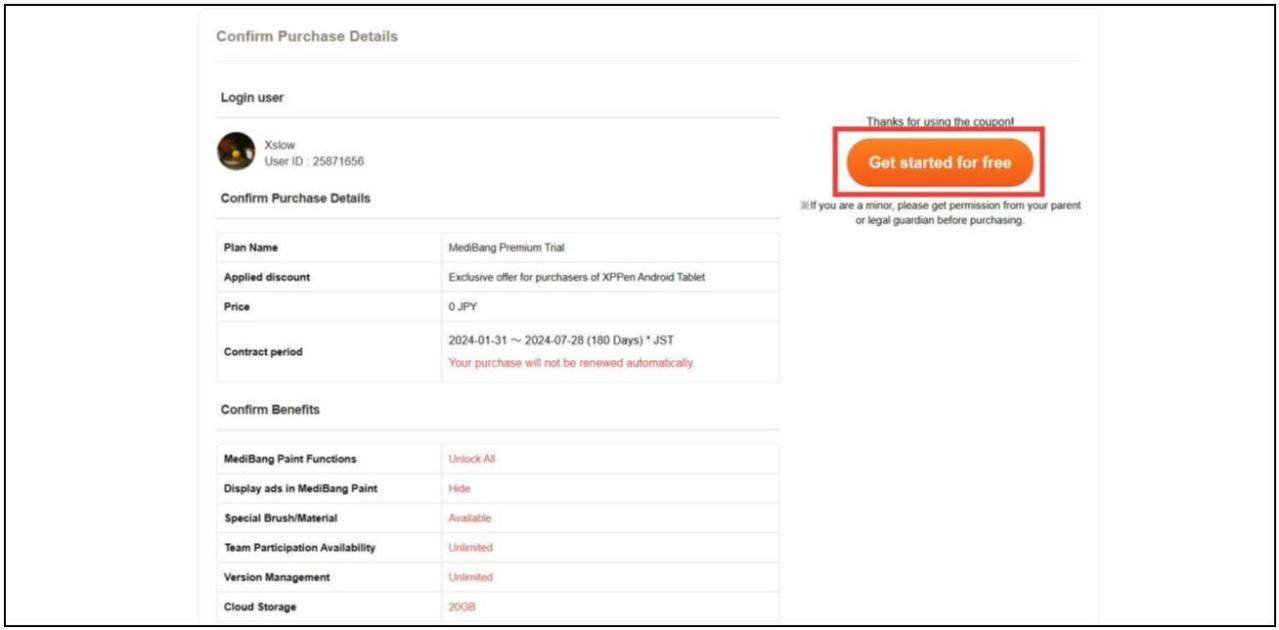Viewport: 1279px width, 630px height.
Task: Click the Thanks for using the coupon message
Action: [x=940, y=122]
